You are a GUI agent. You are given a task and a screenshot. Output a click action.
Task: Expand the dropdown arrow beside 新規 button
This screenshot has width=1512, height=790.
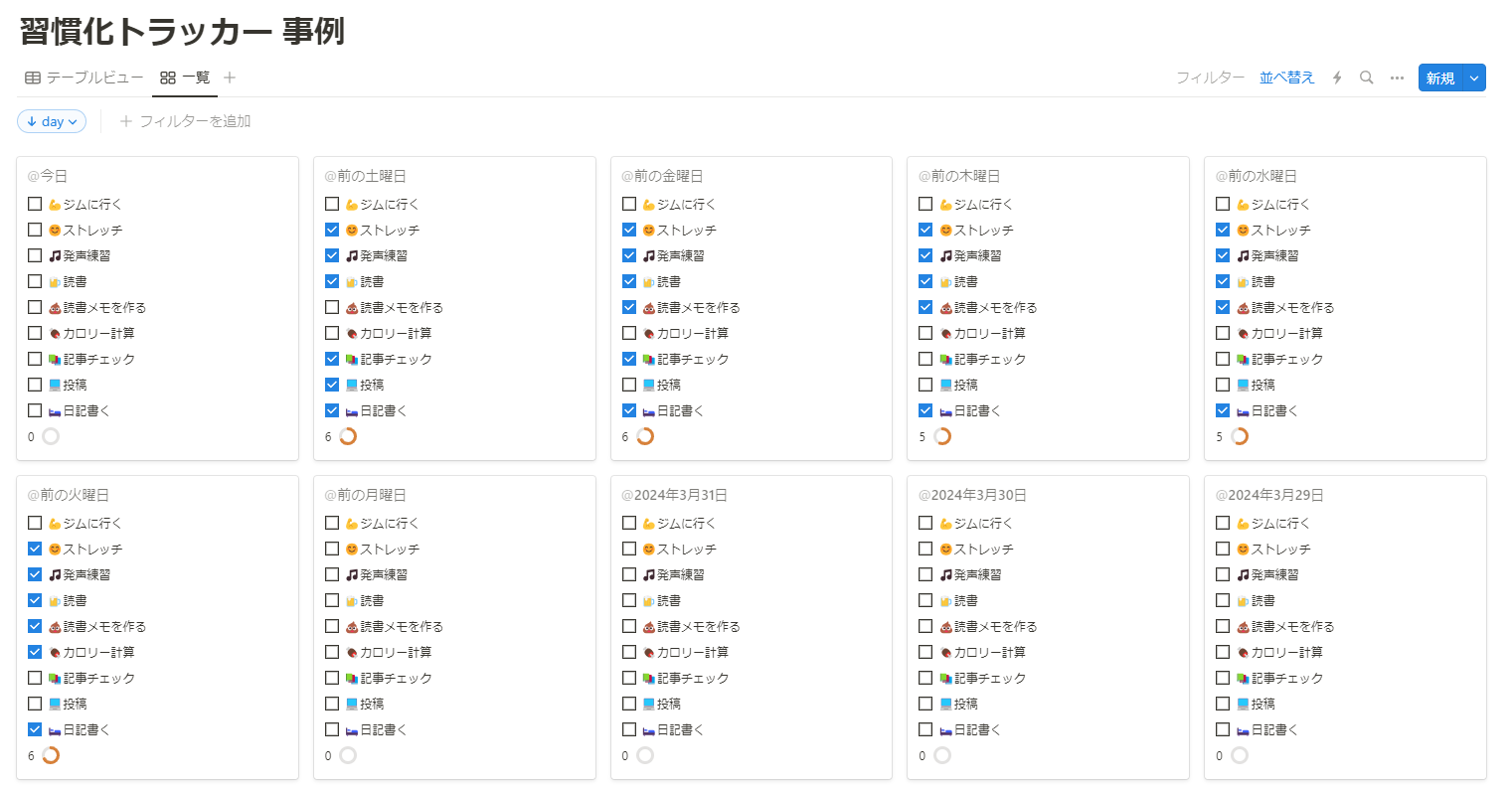(1474, 78)
